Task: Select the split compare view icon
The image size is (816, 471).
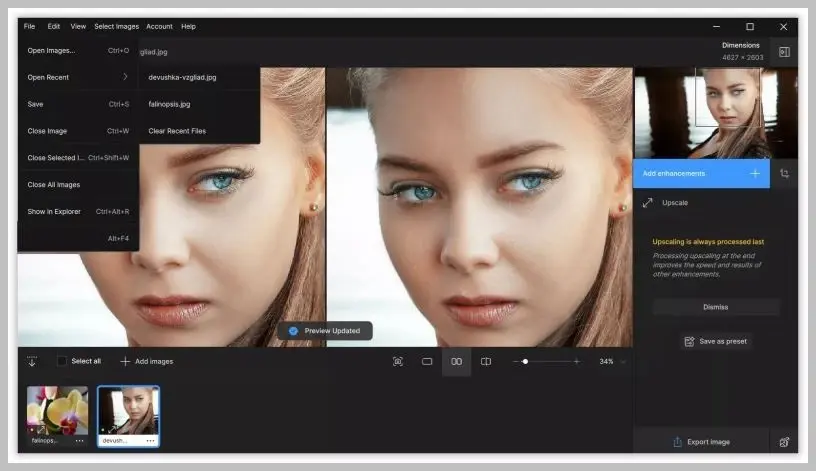Action: click(486, 361)
